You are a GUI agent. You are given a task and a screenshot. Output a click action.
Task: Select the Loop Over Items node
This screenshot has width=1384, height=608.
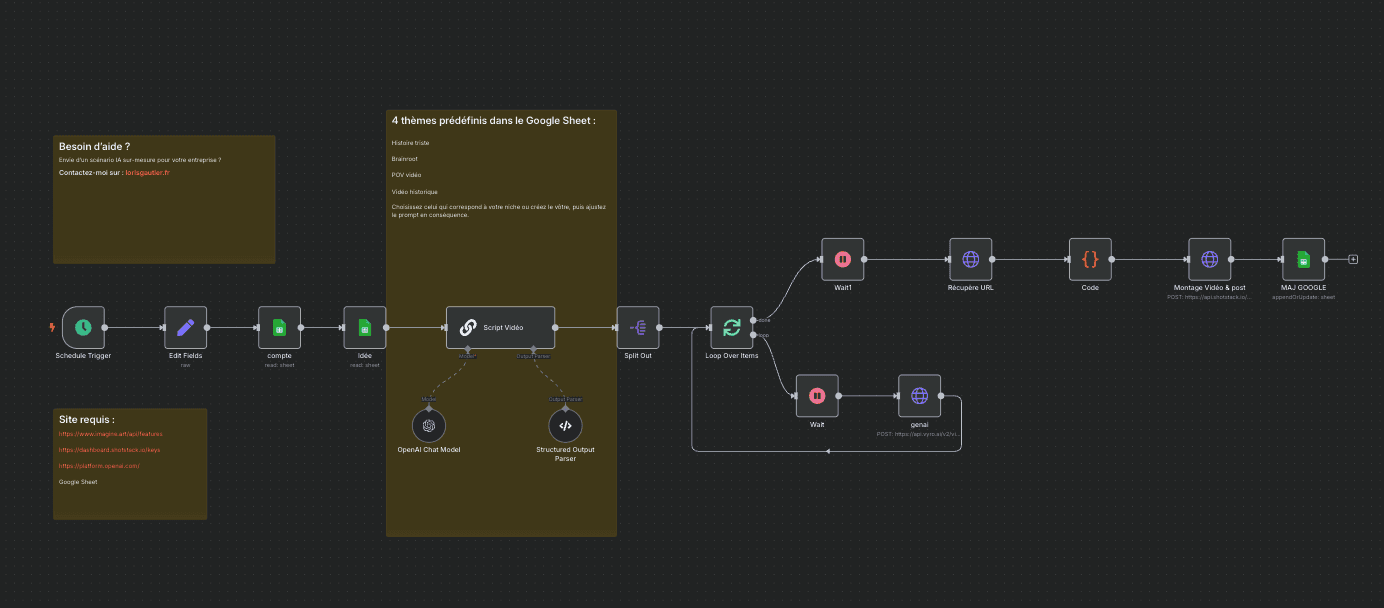732,327
